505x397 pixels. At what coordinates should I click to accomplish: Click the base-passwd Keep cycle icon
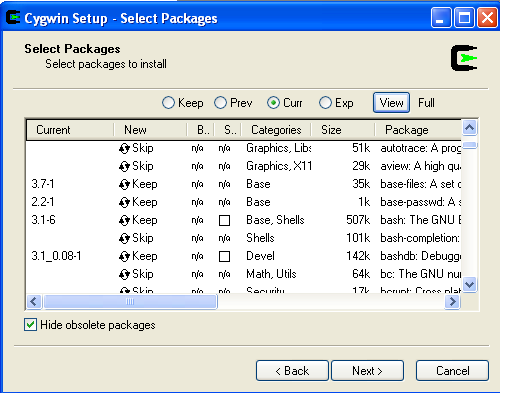[124, 202]
